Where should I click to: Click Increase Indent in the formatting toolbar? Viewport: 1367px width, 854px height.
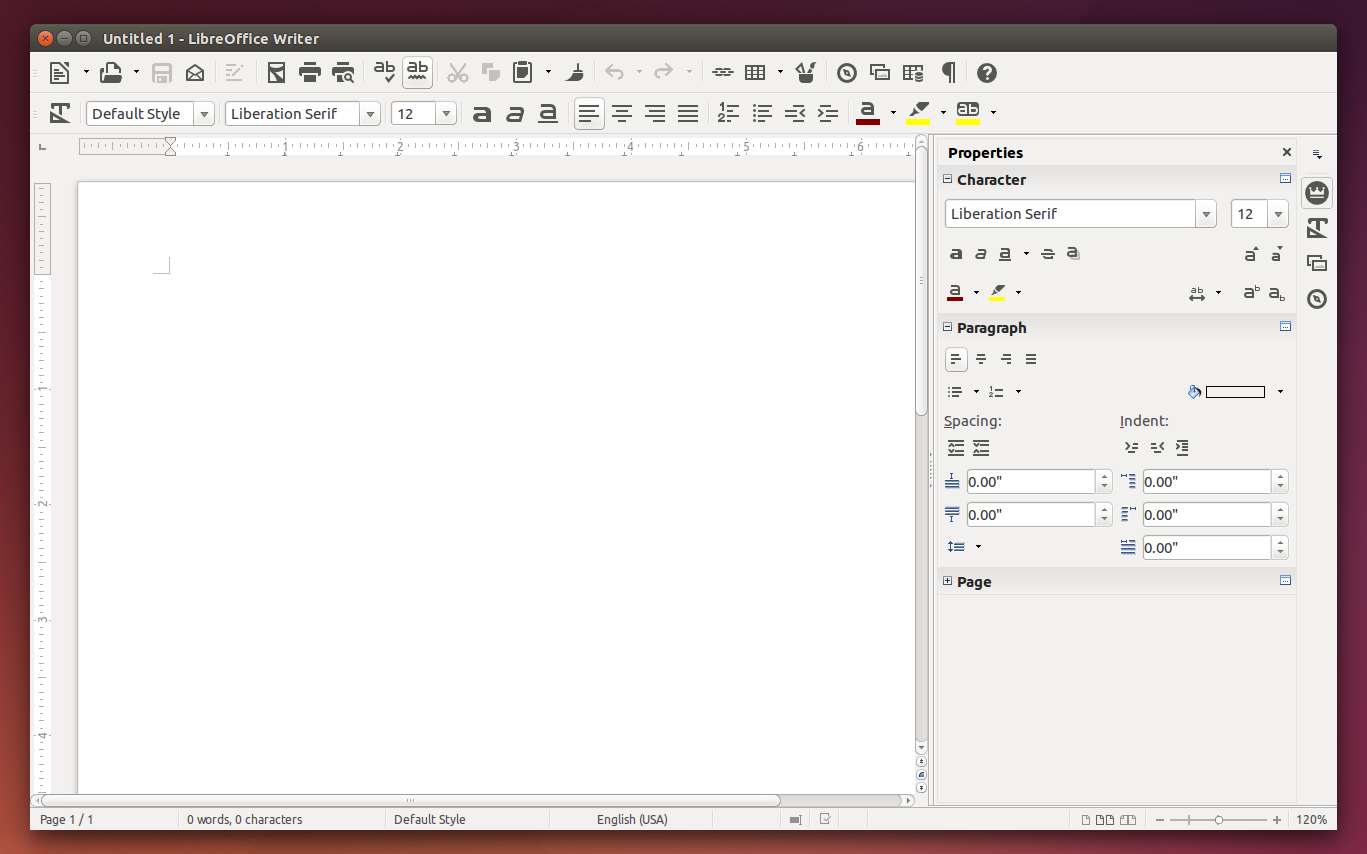click(828, 113)
